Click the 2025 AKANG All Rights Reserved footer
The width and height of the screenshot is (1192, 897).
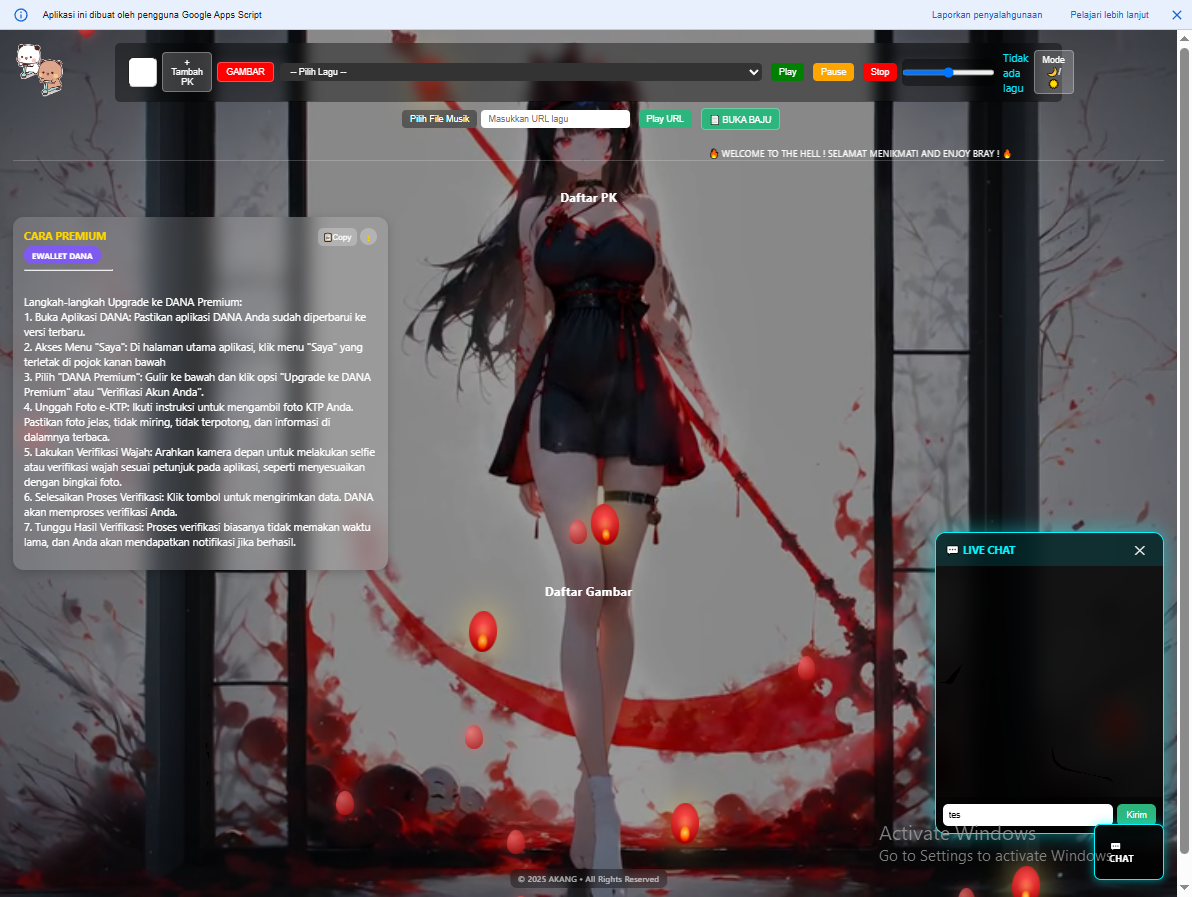(x=588, y=880)
